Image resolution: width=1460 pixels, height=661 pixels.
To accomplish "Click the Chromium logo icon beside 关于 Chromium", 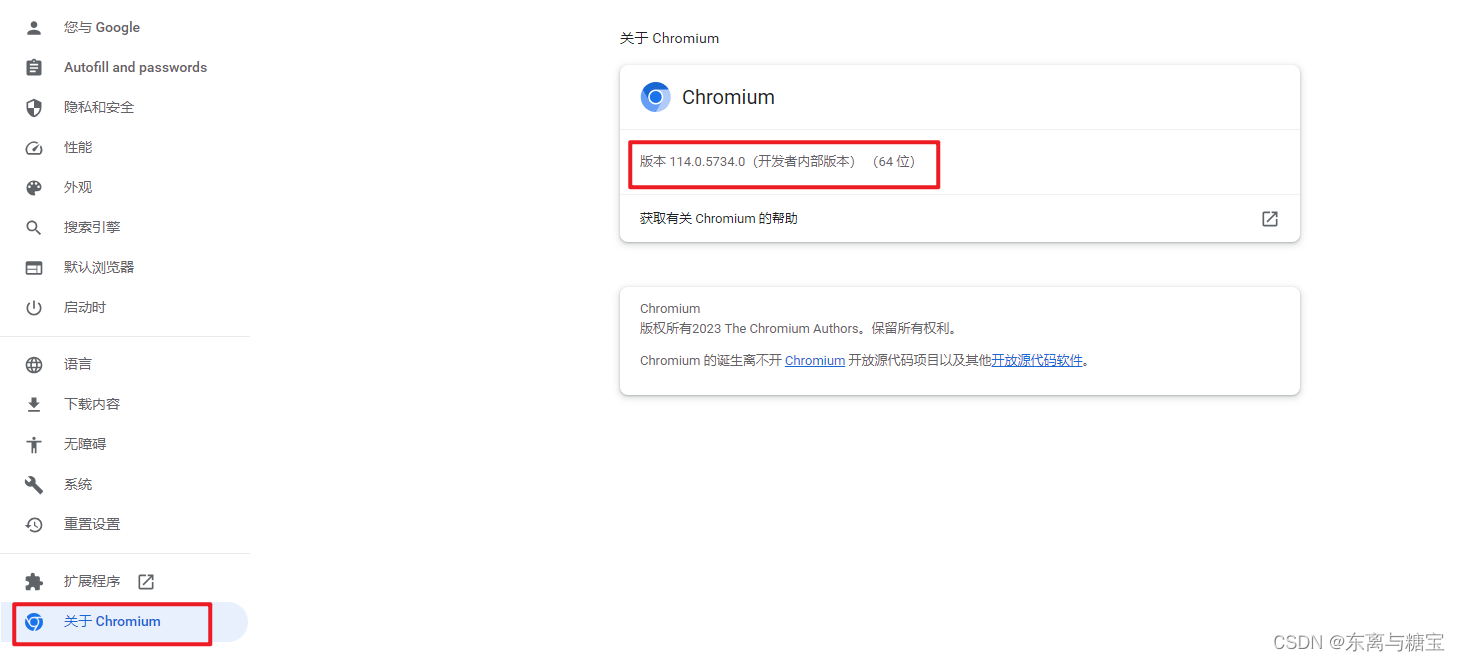I will (x=34, y=621).
